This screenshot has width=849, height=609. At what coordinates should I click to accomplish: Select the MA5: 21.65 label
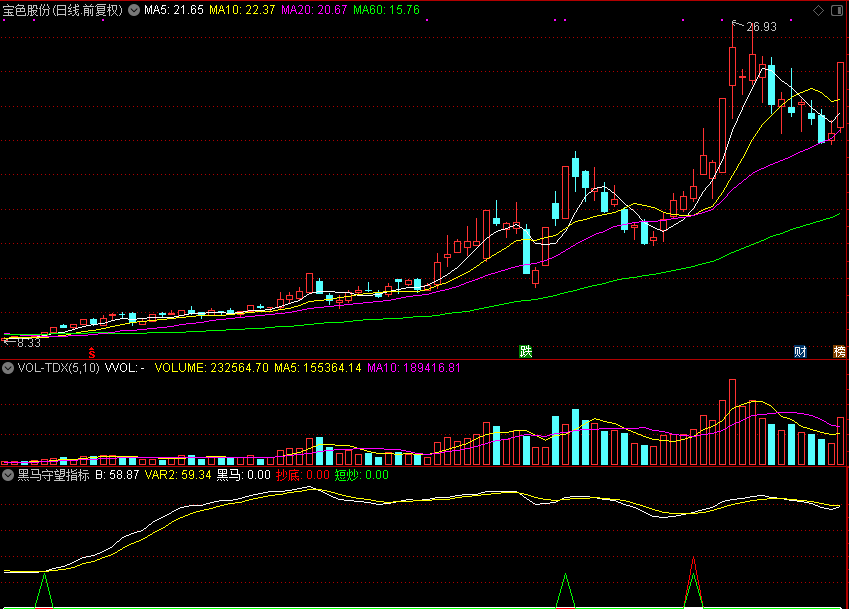[x=174, y=10]
